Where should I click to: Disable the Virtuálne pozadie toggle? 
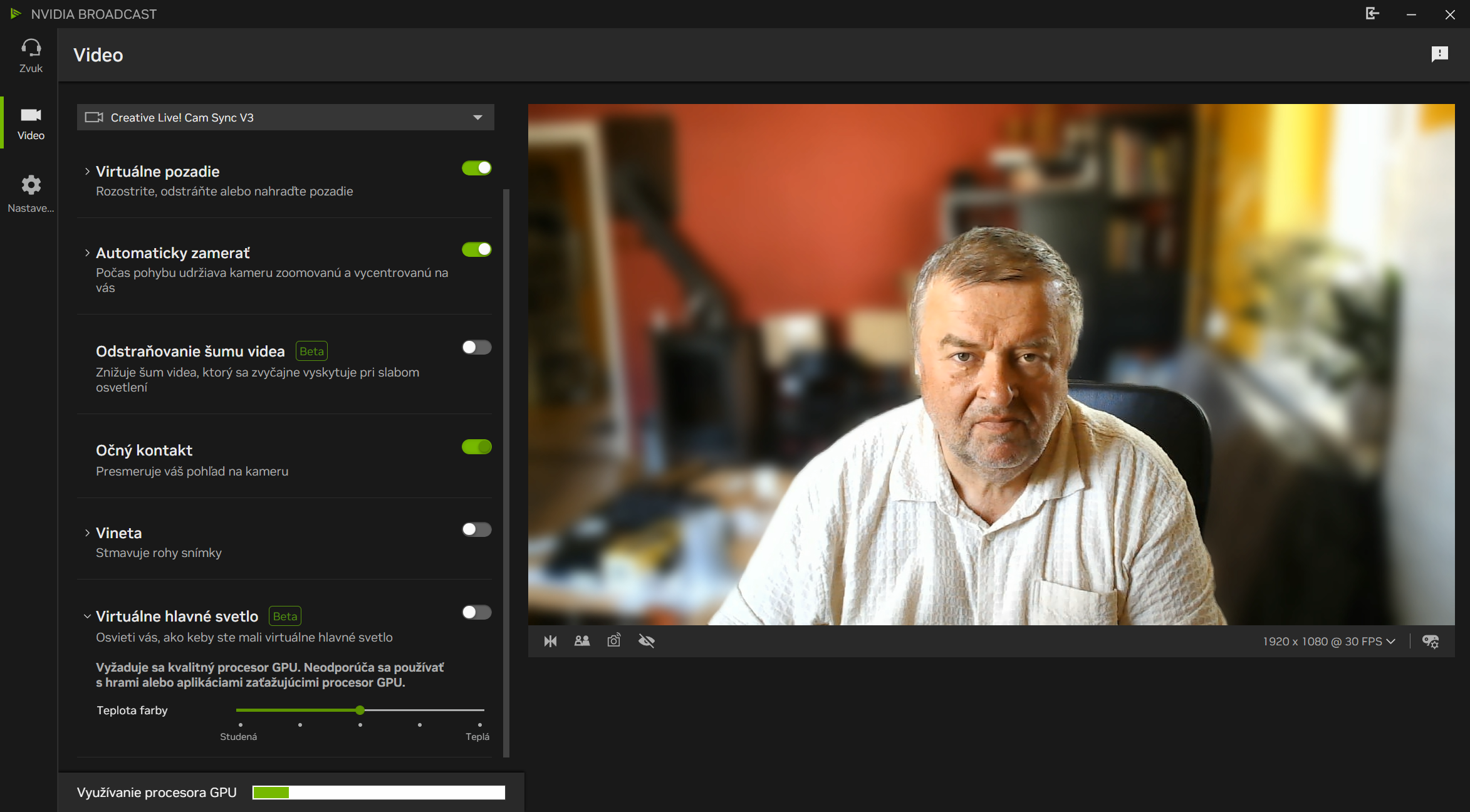click(476, 168)
